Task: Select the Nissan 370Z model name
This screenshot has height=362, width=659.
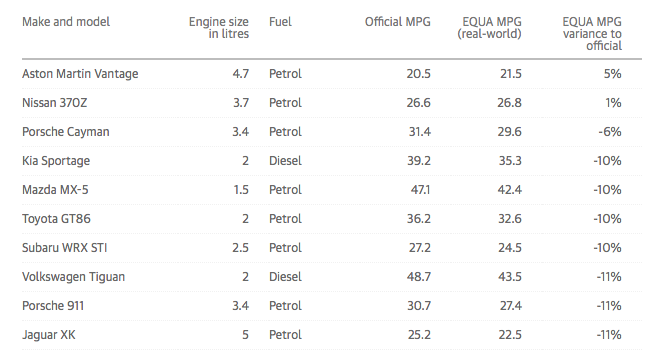Action: click(x=55, y=103)
